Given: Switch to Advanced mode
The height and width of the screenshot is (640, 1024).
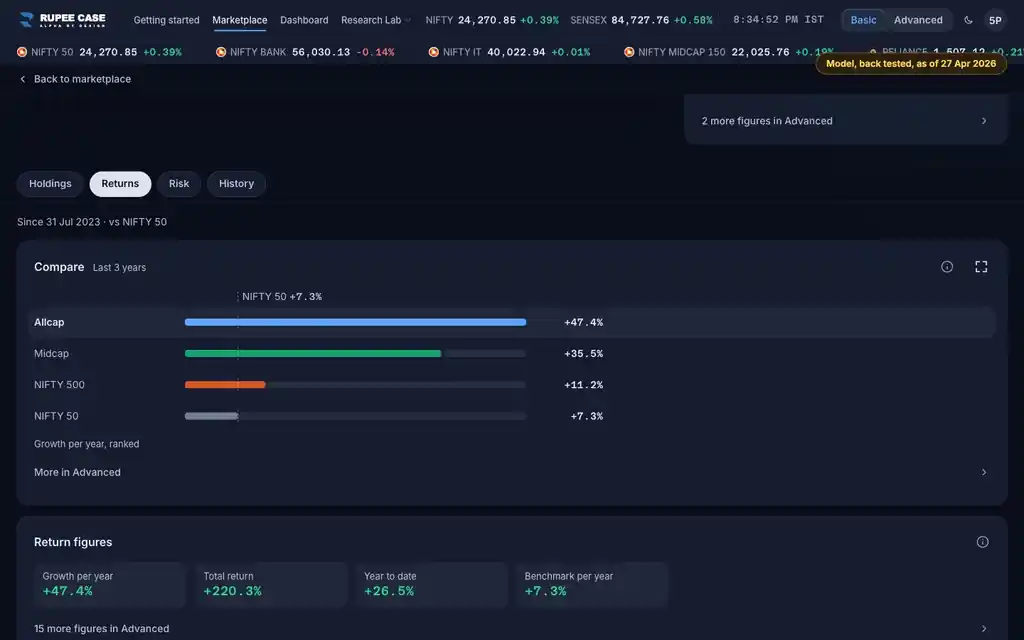Looking at the screenshot, I should (x=918, y=20).
